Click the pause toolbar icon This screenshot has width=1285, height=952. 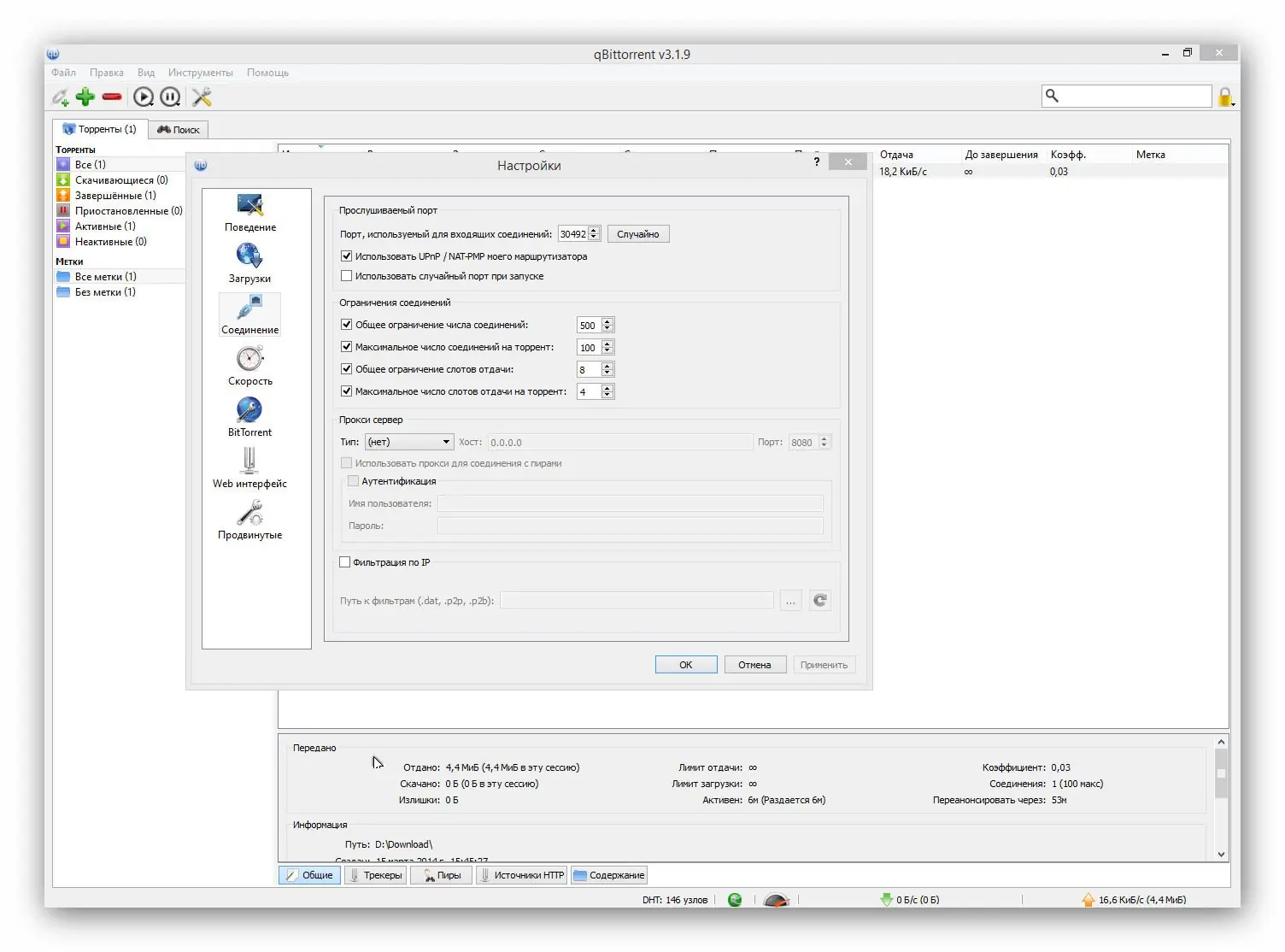pyautogui.click(x=171, y=97)
